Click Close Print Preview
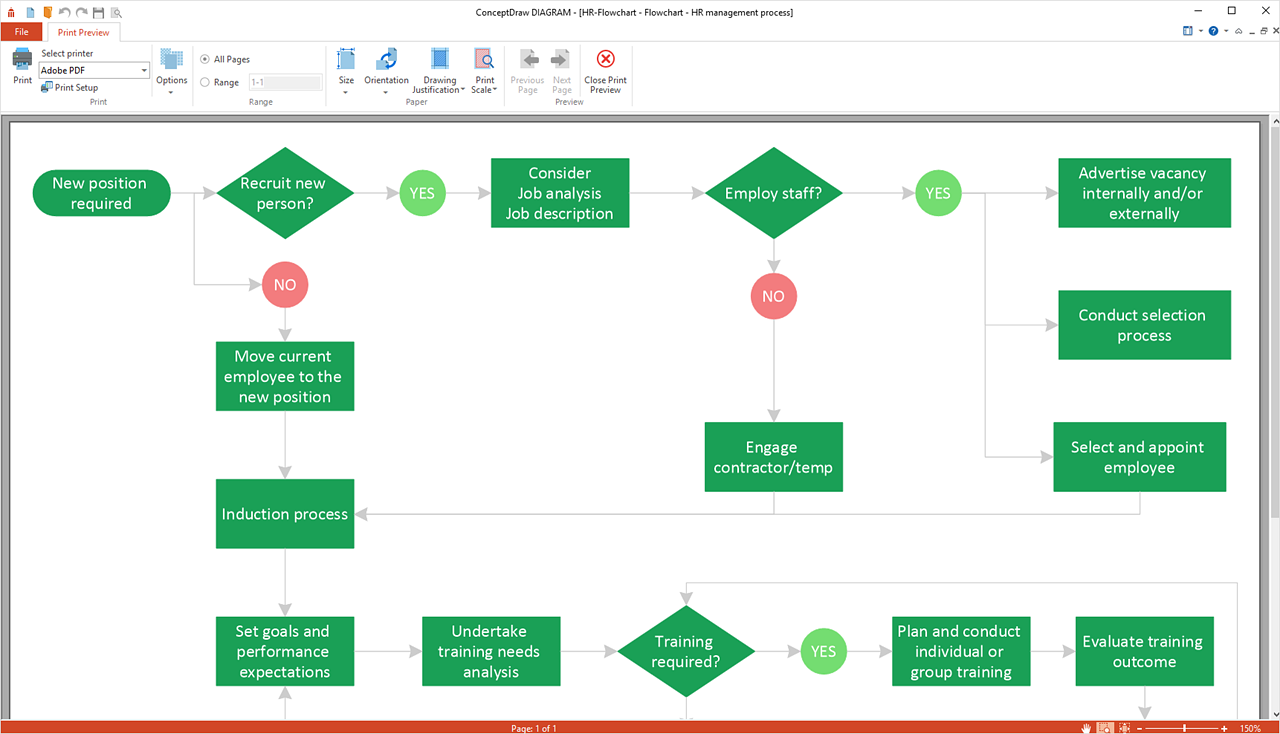Screen dimensions: 1280x734 pos(605,71)
